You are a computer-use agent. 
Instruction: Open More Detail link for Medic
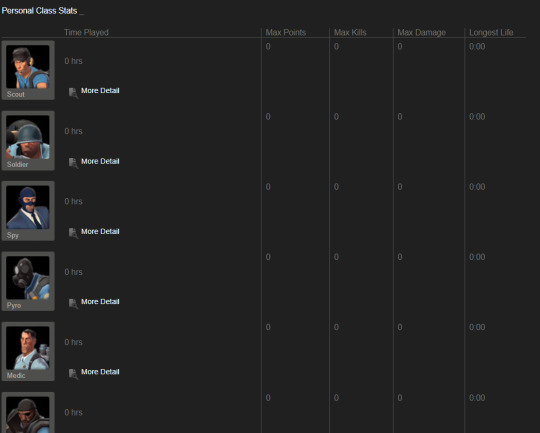pos(100,372)
